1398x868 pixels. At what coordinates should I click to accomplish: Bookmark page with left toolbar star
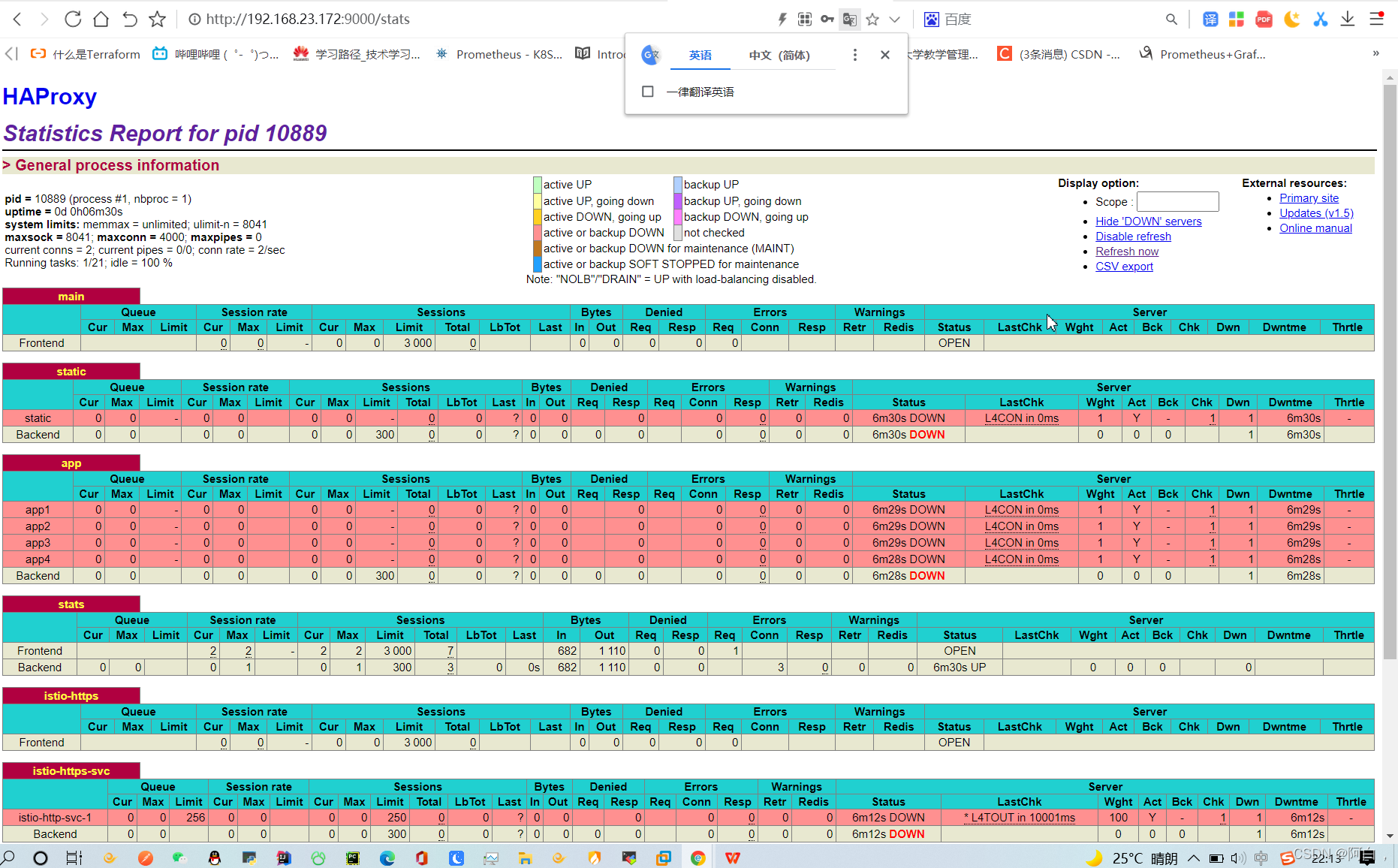pyautogui.click(x=157, y=19)
